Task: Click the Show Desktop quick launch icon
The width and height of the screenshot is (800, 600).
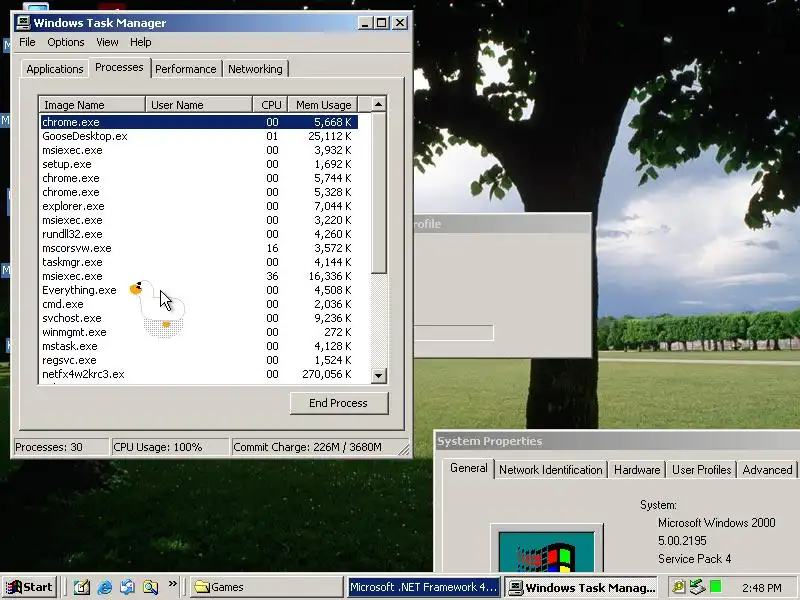Action: pyautogui.click(x=82, y=587)
